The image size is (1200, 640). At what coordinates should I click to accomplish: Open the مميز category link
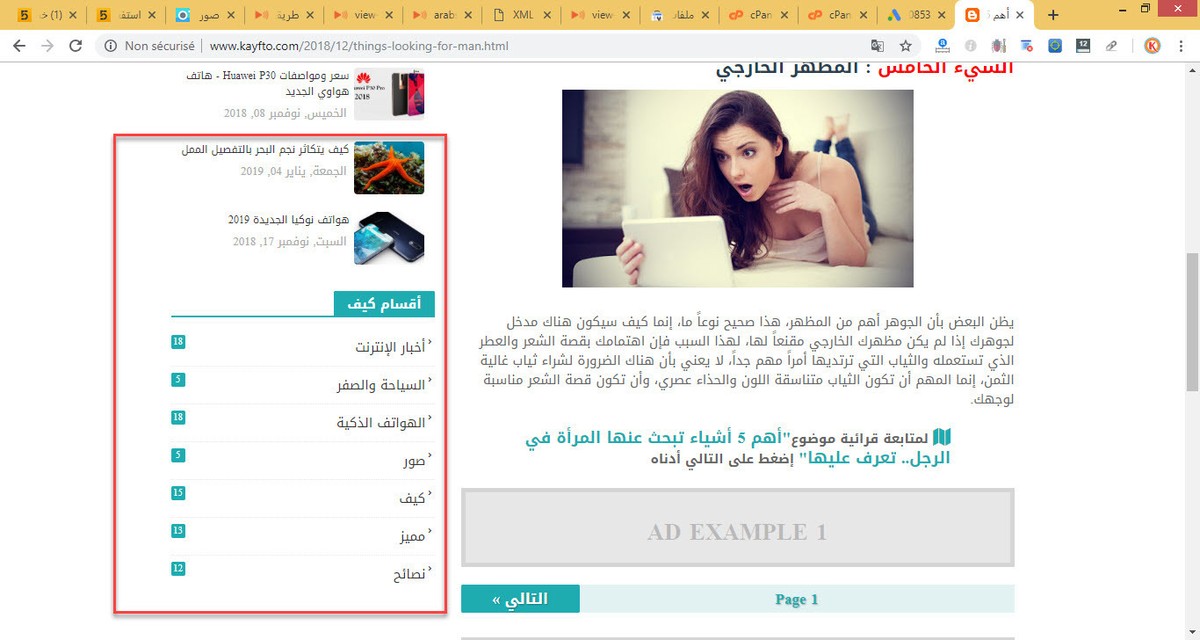[412, 536]
